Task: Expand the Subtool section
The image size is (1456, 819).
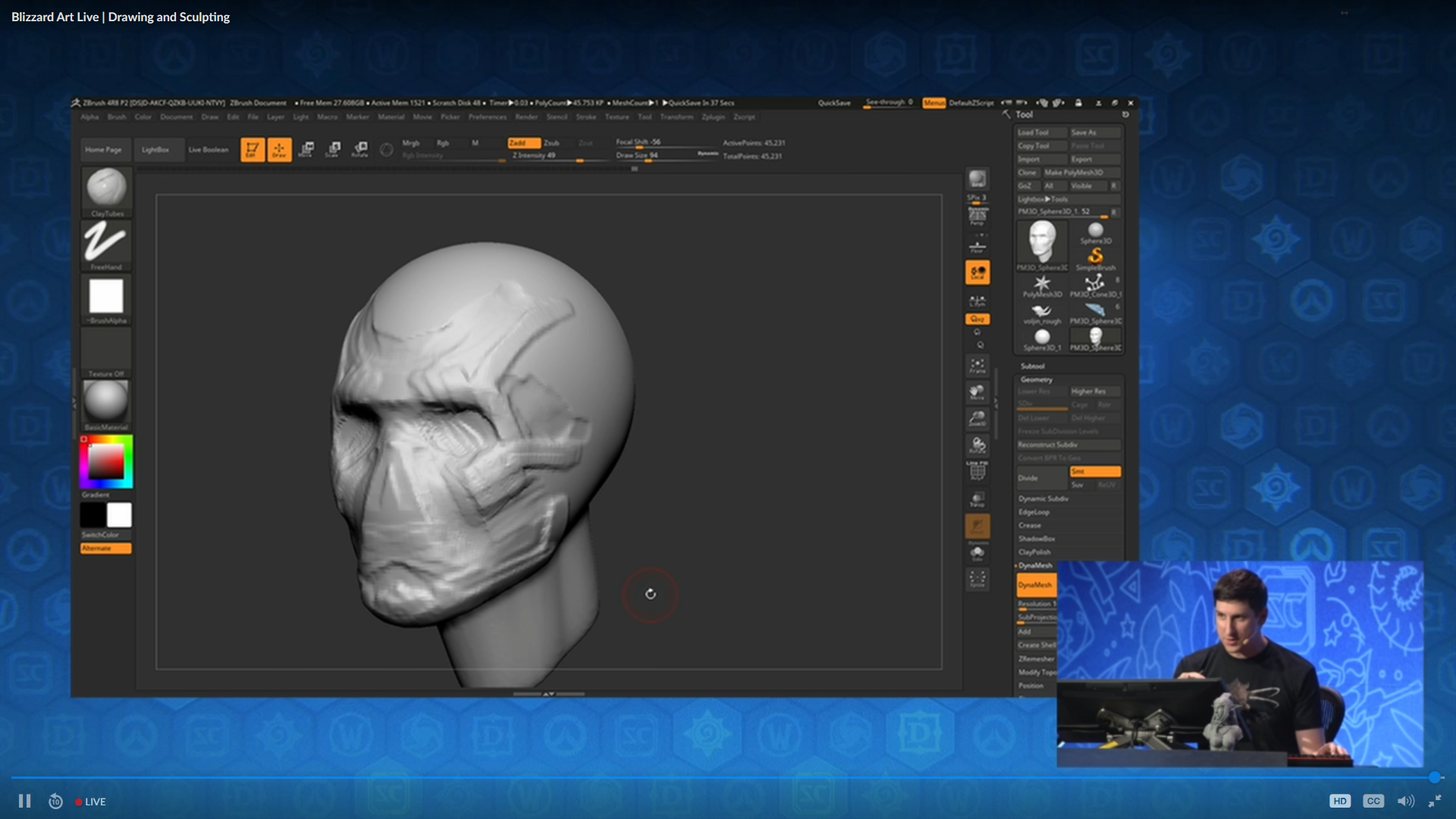Action: coord(1032,366)
